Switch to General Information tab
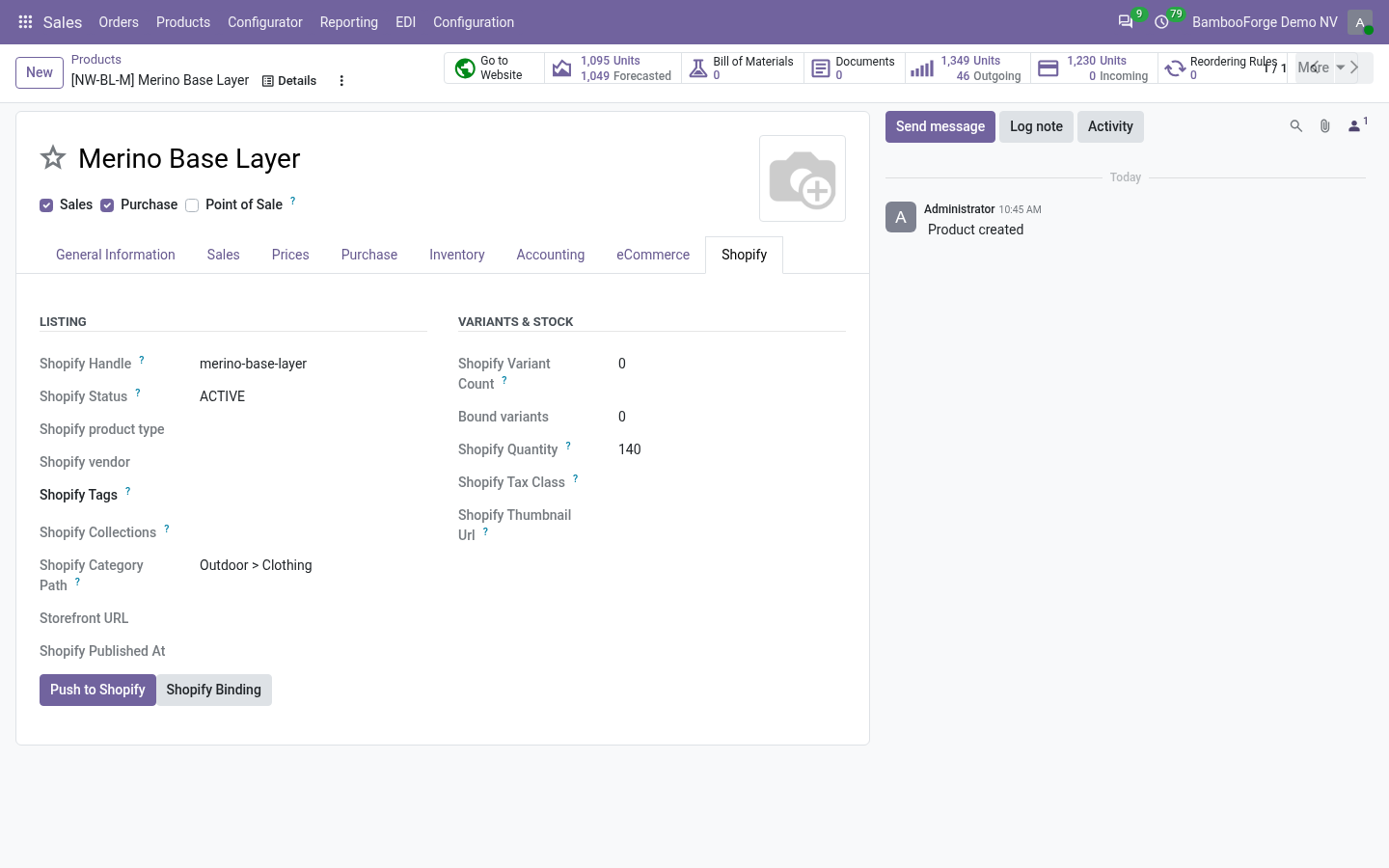This screenshot has width=1389, height=868. coord(116,255)
